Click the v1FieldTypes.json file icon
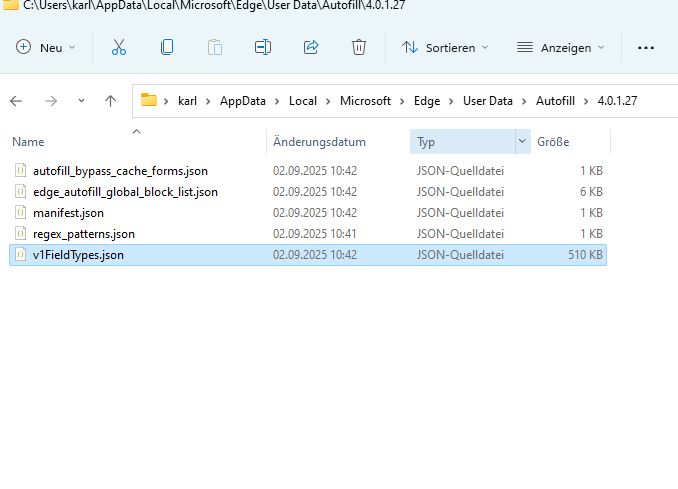 point(20,254)
